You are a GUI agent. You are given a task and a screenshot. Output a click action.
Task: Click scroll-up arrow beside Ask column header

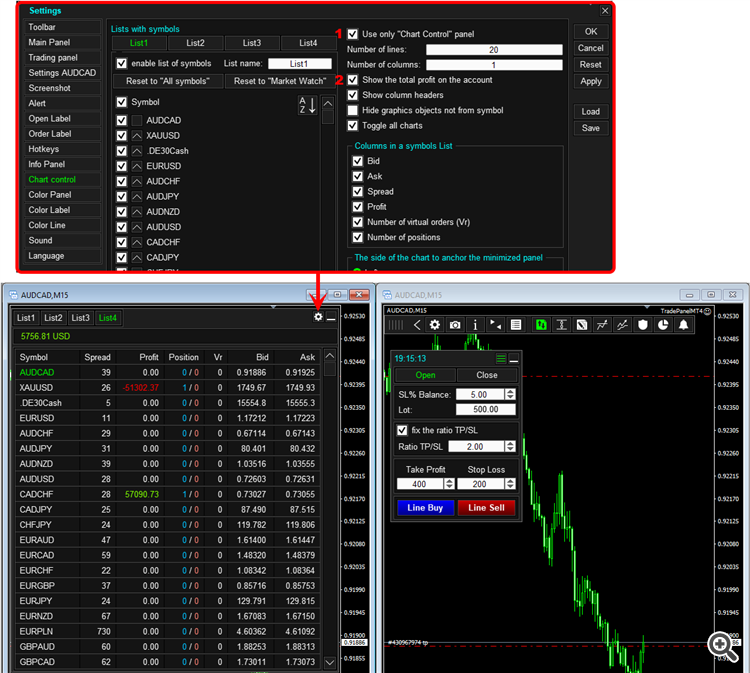(x=330, y=355)
